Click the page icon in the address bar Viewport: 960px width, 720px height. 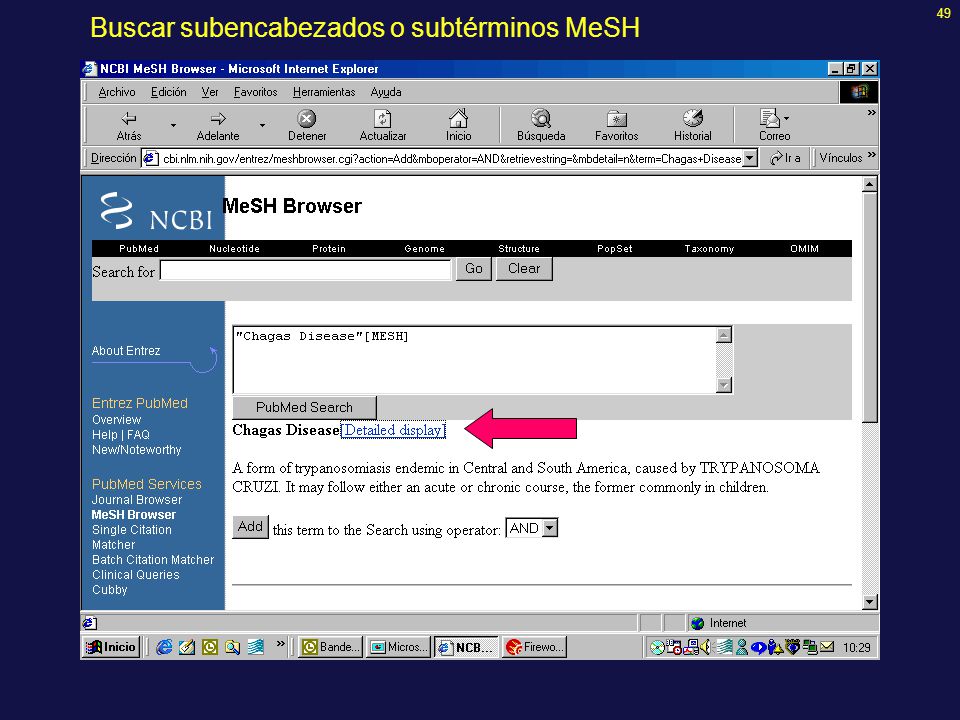coord(150,159)
